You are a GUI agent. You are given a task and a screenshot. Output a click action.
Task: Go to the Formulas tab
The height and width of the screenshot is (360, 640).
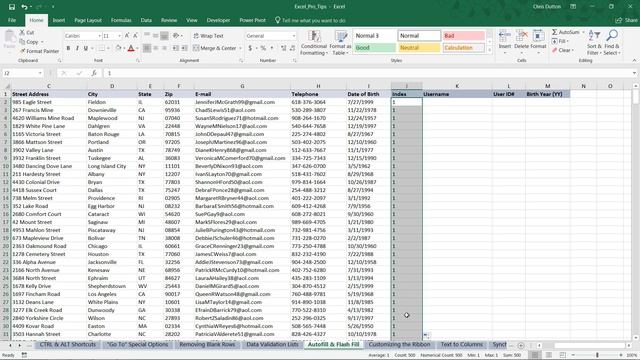click(x=121, y=20)
